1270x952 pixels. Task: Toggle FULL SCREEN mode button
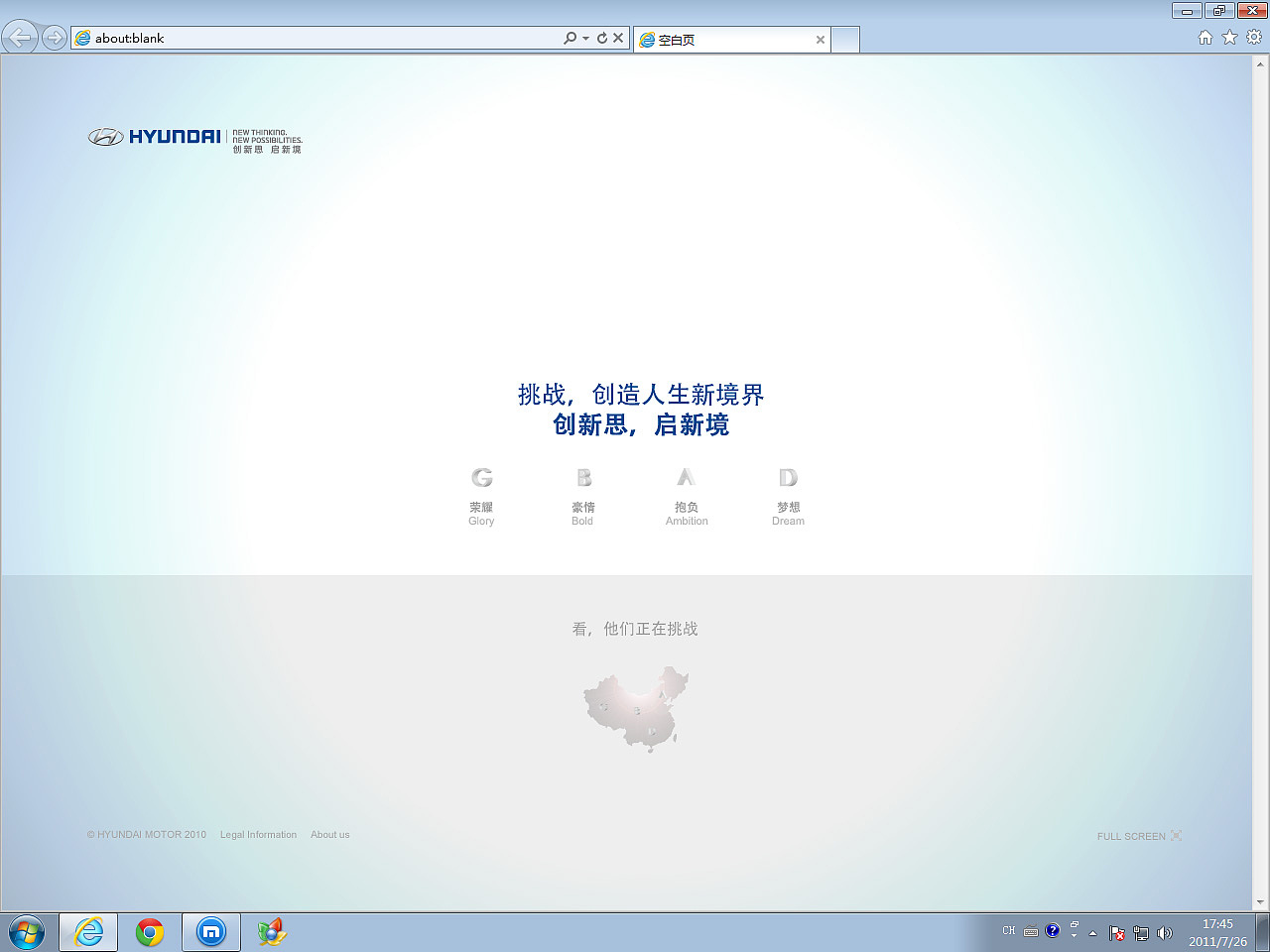(x=1139, y=836)
